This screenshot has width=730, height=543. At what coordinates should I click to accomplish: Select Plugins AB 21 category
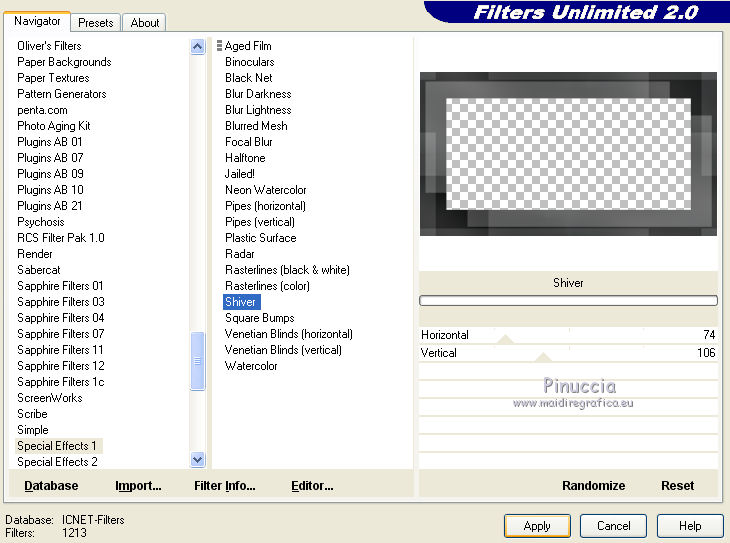(50, 206)
